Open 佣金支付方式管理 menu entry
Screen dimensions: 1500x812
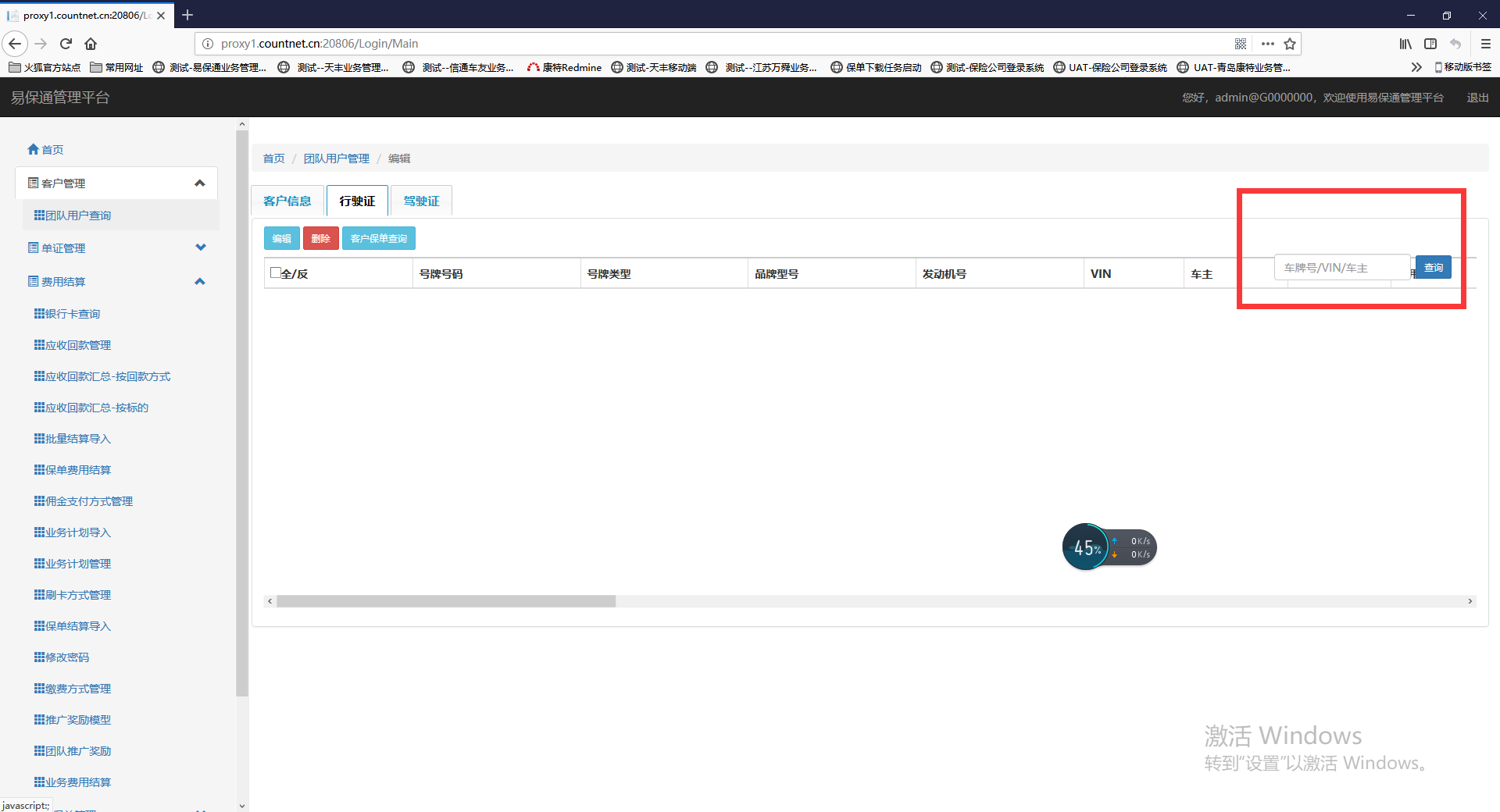click(x=84, y=501)
